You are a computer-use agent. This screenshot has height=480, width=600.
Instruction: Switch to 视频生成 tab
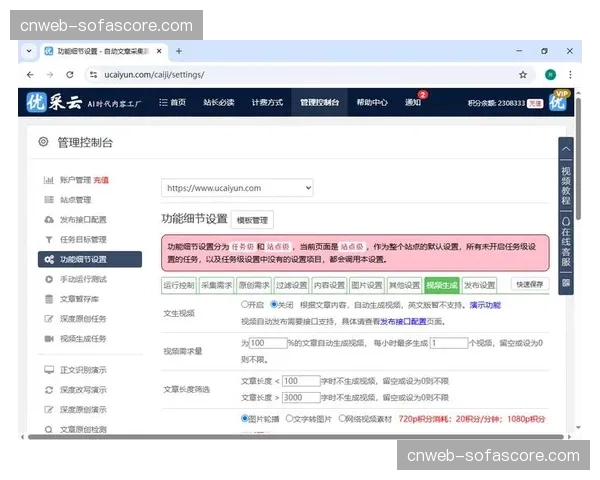(442, 286)
